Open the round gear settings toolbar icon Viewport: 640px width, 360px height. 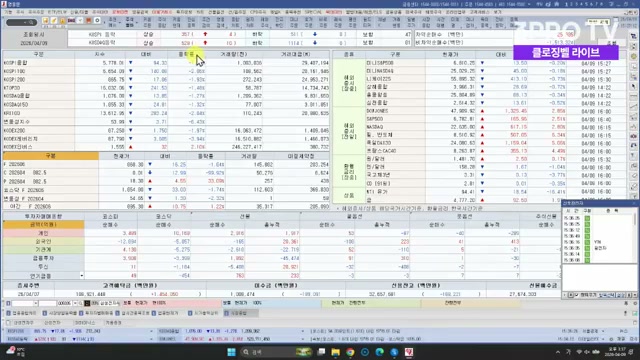97,20
